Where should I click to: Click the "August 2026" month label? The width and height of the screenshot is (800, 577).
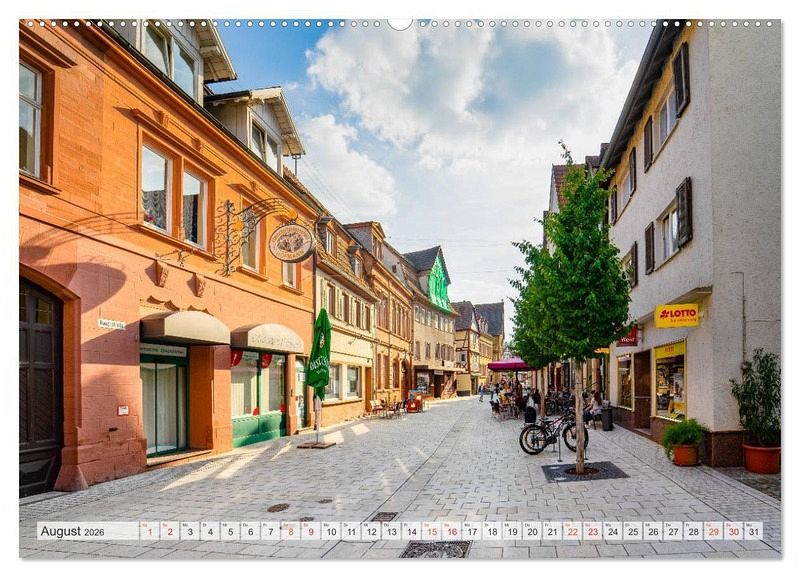(x=72, y=532)
